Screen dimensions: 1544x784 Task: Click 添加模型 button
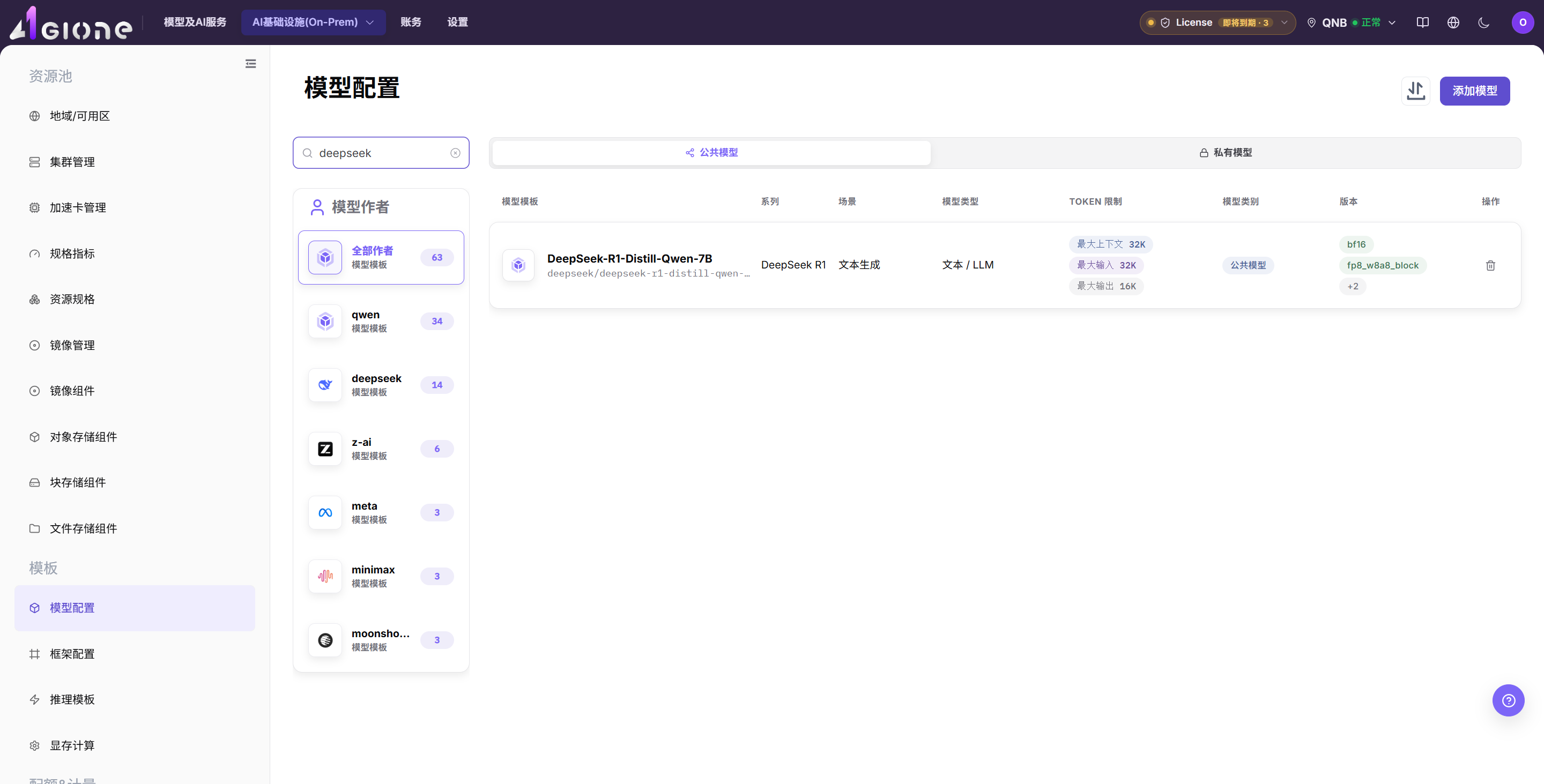click(1474, 91)
